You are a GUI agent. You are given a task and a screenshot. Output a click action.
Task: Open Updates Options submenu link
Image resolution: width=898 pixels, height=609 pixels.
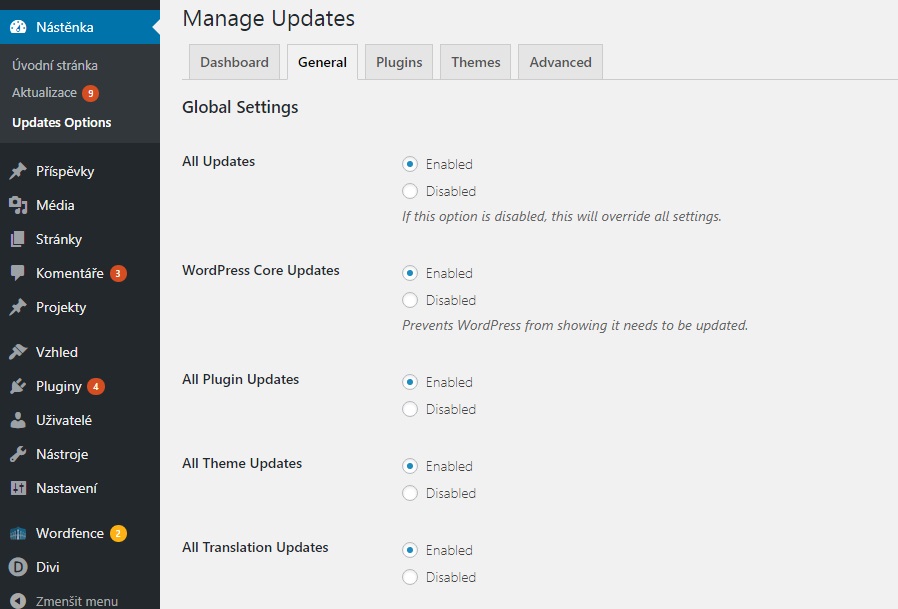(62, 123)
